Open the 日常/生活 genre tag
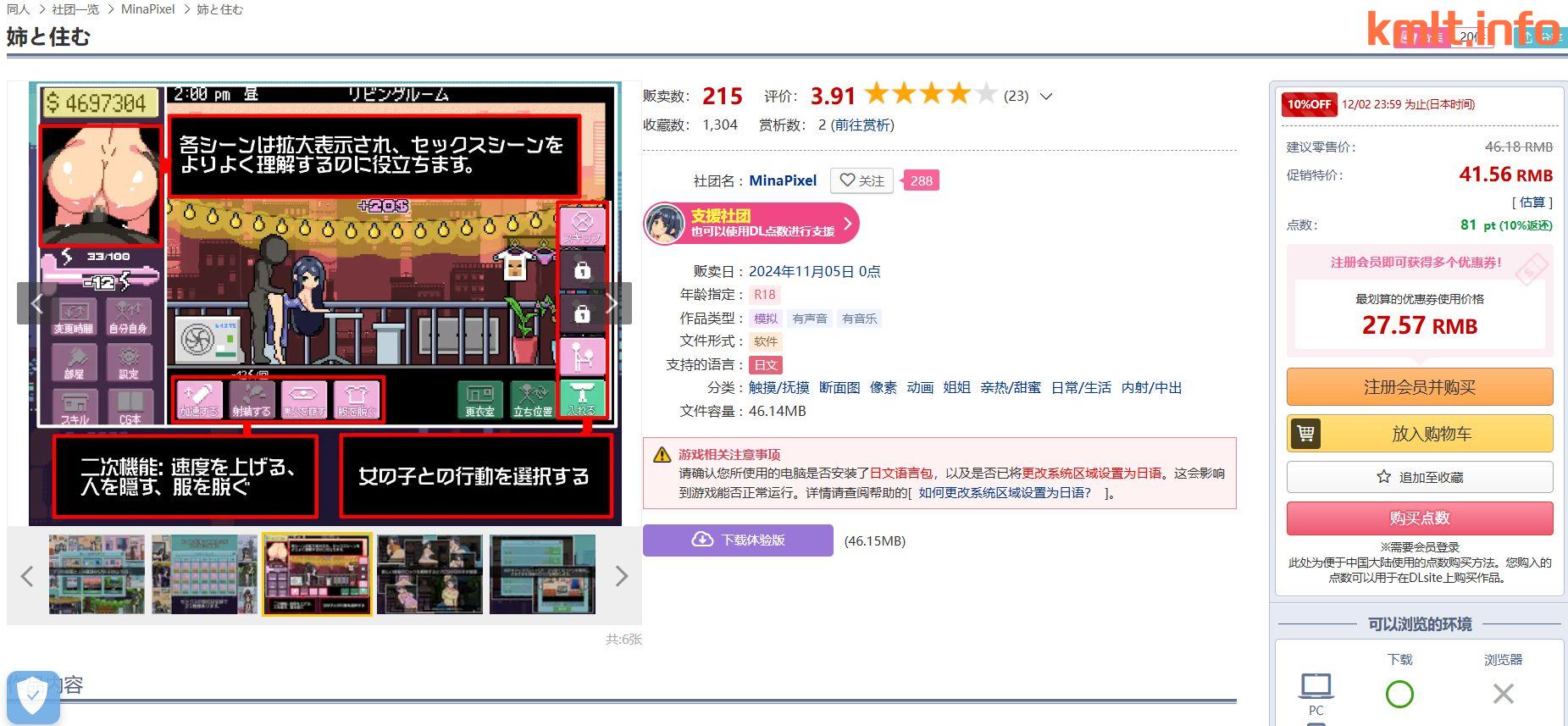This screenshot has height=726, width=1568. [x=1081, y=387]
